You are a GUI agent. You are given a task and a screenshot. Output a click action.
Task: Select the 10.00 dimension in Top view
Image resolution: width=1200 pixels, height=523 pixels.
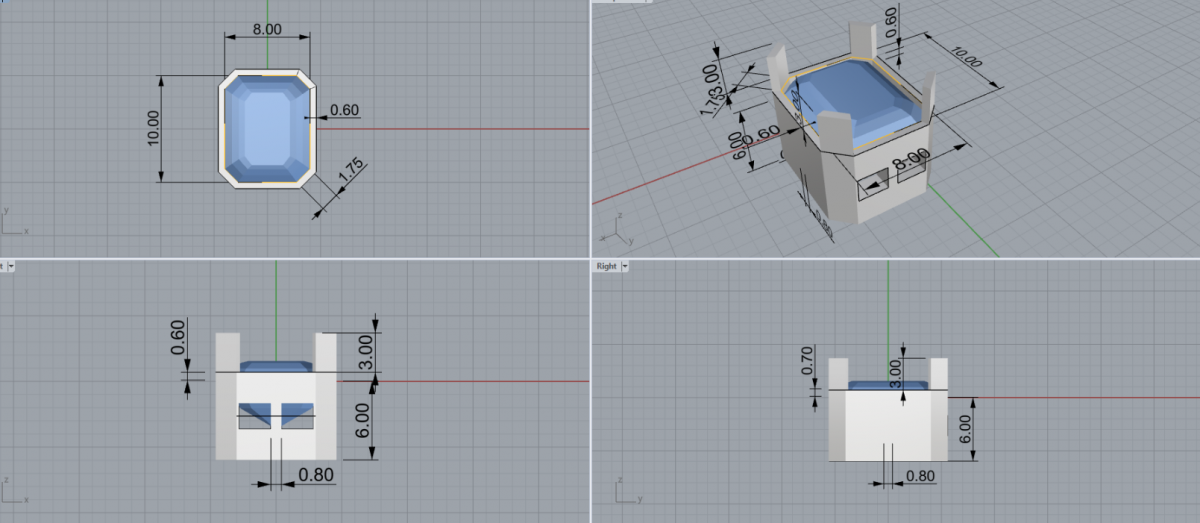[x=153, y=128]
